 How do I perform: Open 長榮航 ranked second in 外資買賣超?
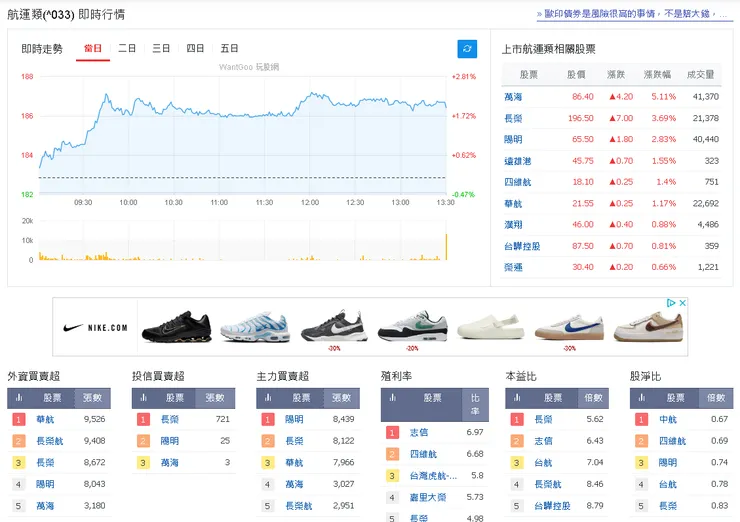coord(50,441)
